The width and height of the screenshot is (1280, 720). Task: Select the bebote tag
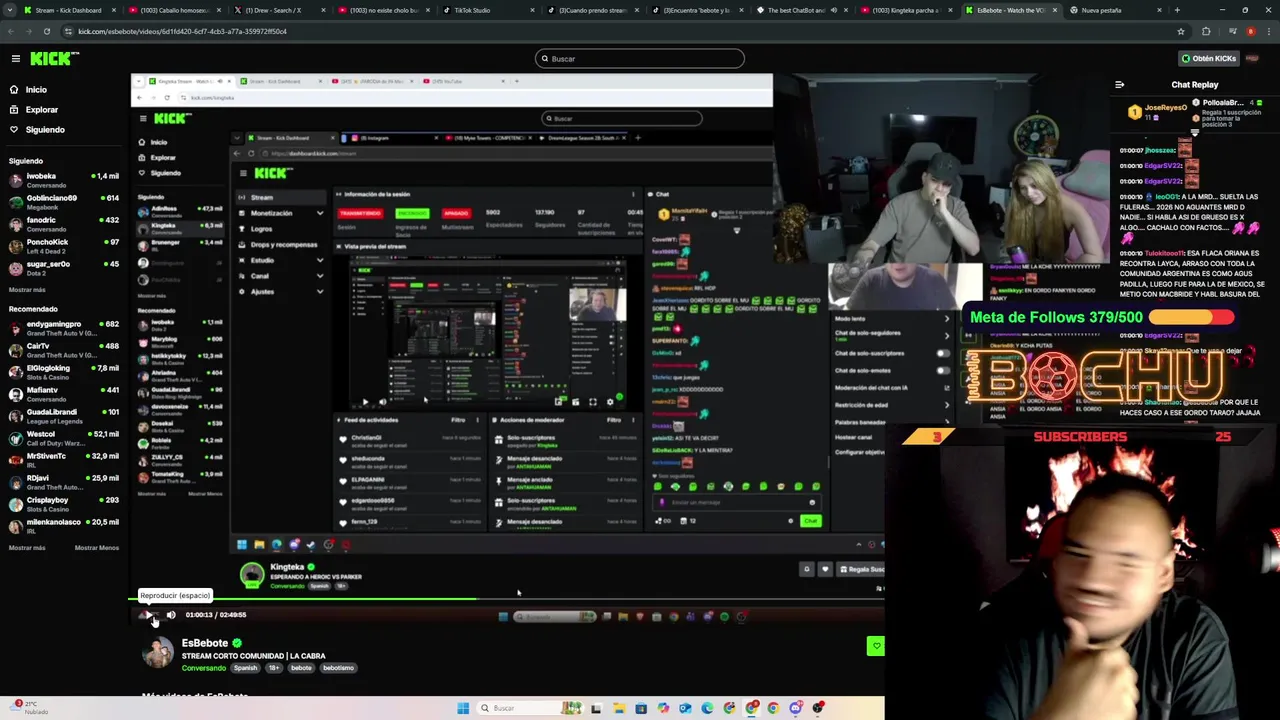point(301,668)
